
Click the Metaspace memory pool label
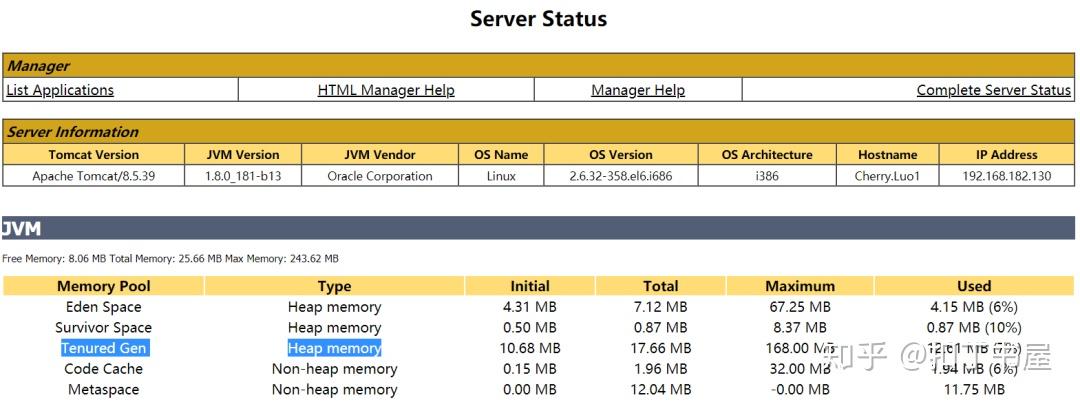tap(103, 390)
